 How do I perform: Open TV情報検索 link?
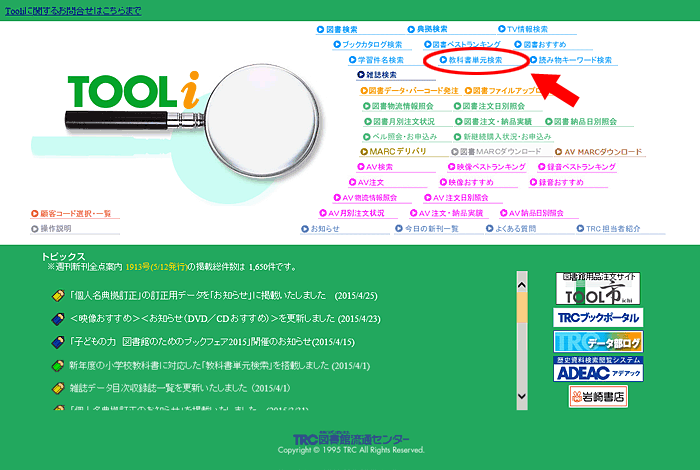pos(523,29)
